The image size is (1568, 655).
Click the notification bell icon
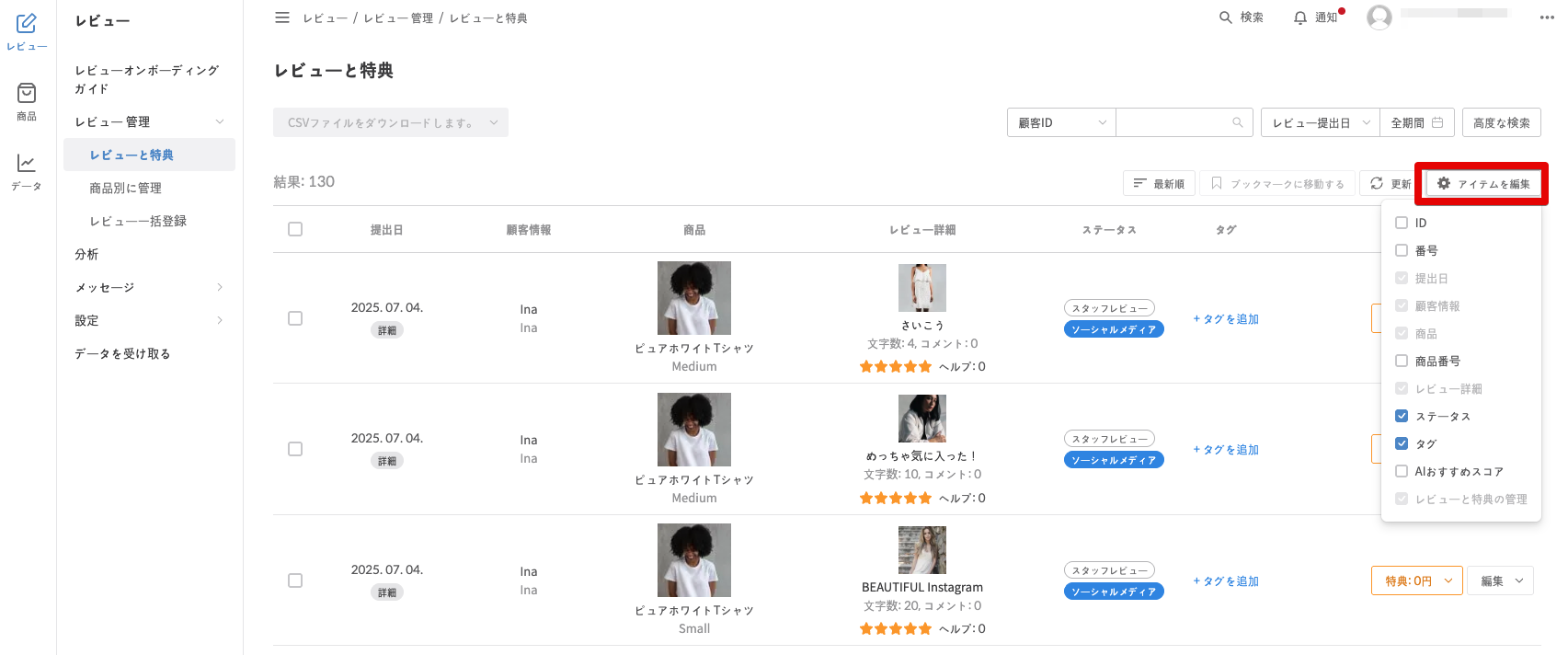pyautogui.click(x=1299, y=17)
